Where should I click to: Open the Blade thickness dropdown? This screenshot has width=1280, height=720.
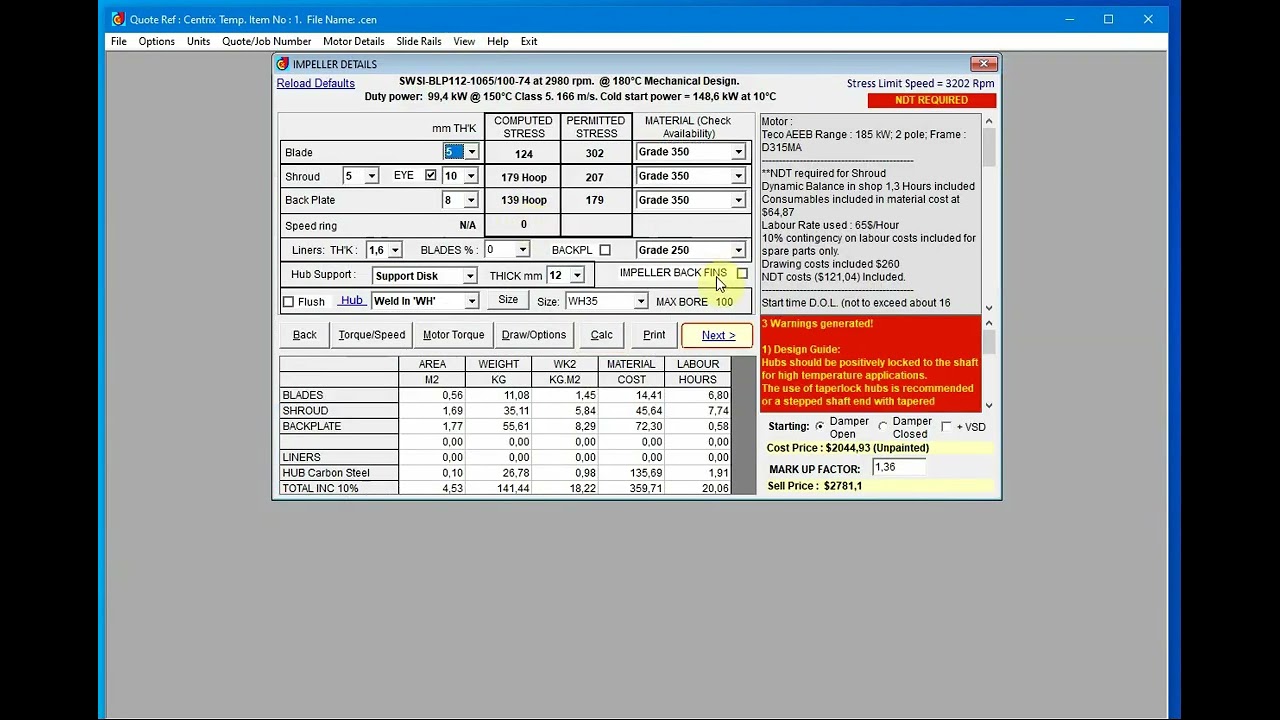[471, 152]
